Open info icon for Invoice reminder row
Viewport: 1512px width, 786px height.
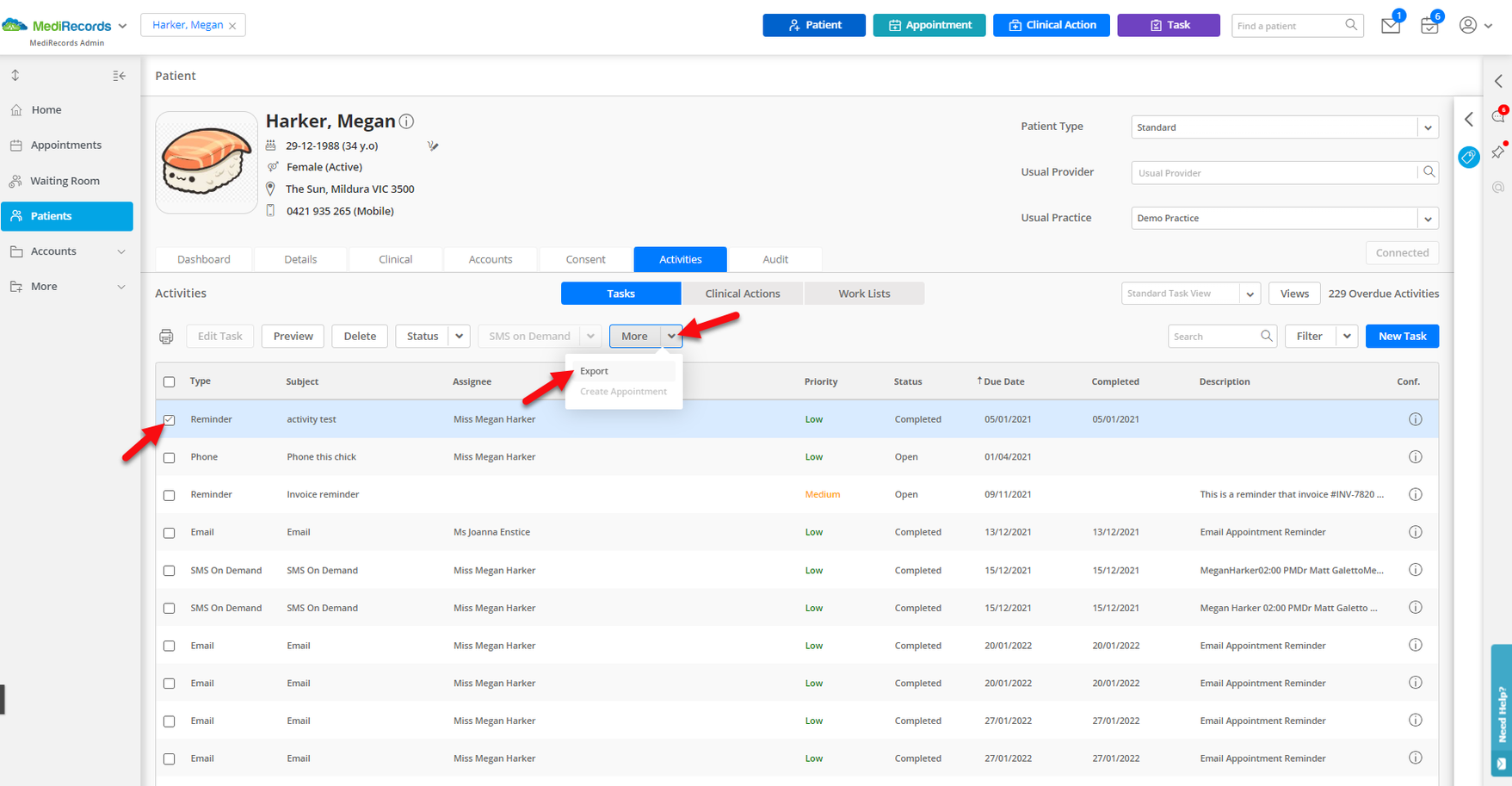point(1415,495)
